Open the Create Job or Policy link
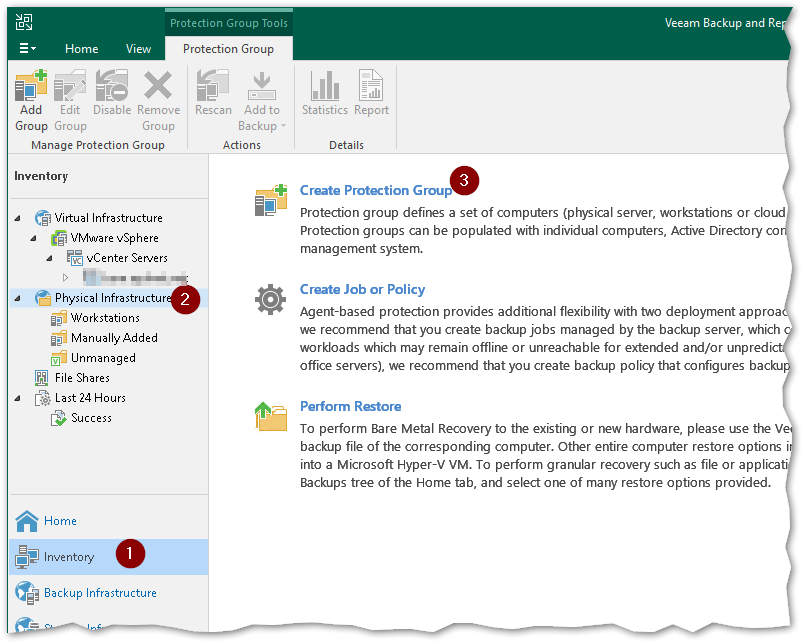Viewport: 804px width, 644px height. click(x=362, y=289)
